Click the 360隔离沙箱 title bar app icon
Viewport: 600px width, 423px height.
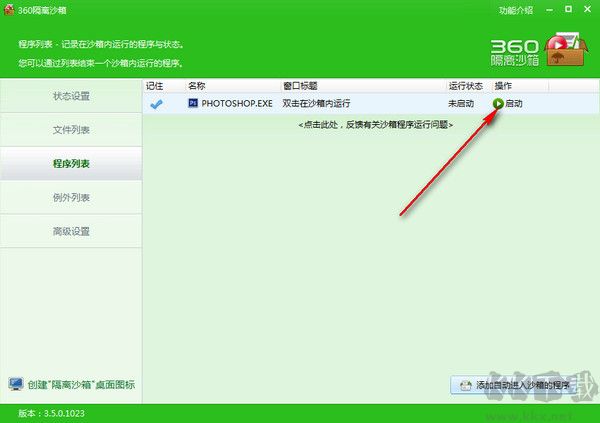(8, 10)
